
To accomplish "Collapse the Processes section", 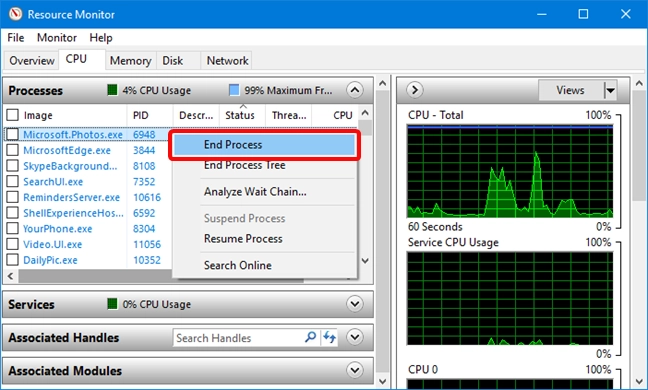I will coord(355,90).
